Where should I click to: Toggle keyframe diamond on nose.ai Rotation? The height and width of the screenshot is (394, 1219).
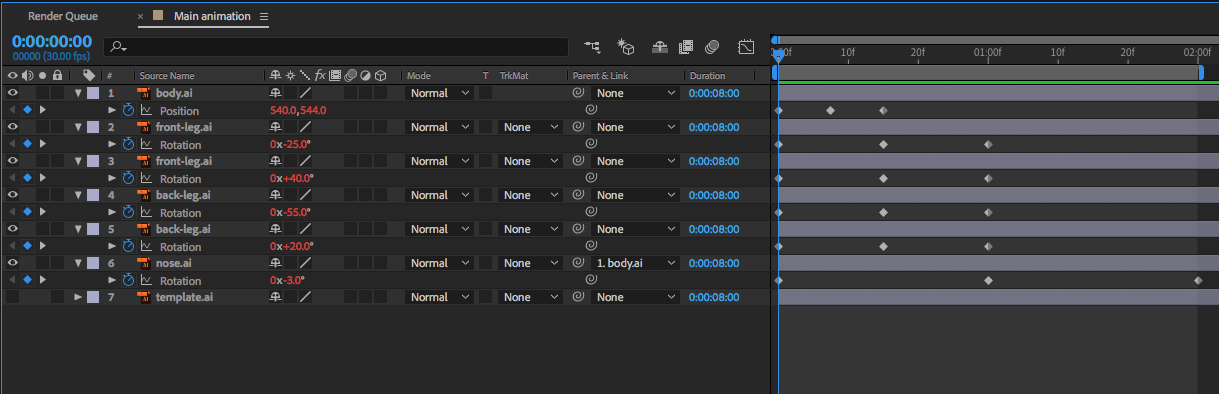27,280
